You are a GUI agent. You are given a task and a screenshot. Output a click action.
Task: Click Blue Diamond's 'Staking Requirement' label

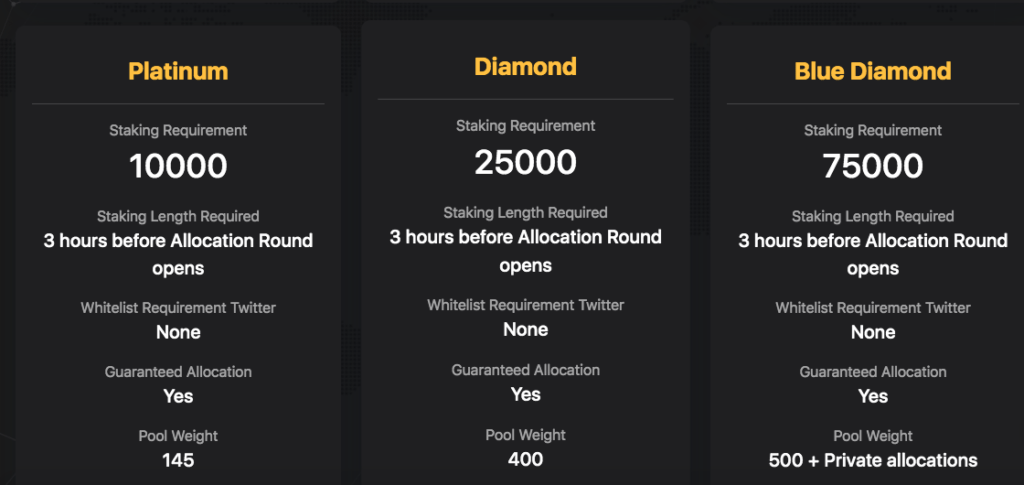pyautogui.click(x=873, y=131)
